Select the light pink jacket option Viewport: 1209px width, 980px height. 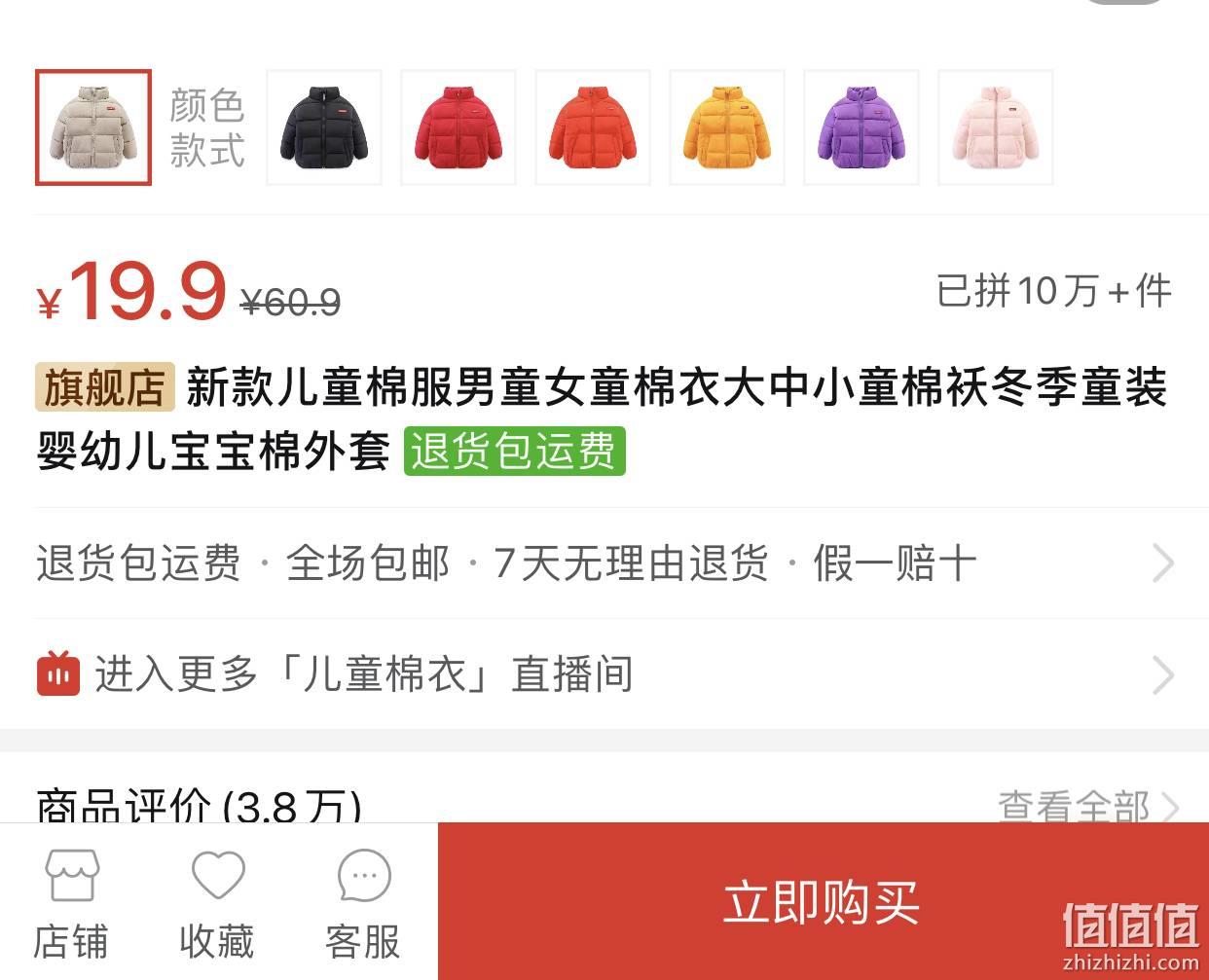click(x=996, y=127)
